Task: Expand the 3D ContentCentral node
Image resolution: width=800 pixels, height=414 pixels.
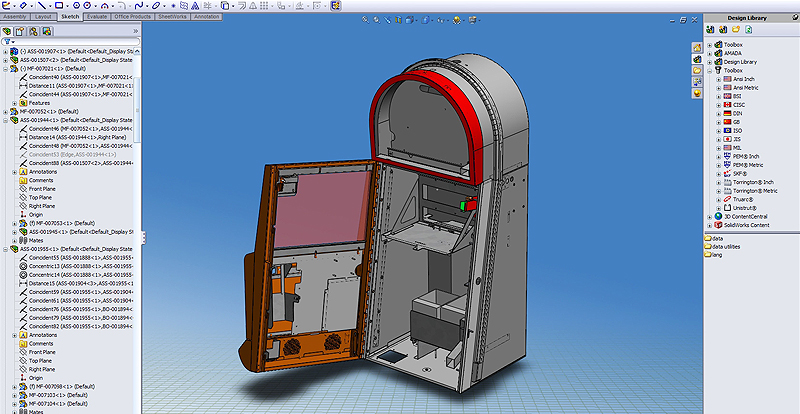Action: coord(709,216)
